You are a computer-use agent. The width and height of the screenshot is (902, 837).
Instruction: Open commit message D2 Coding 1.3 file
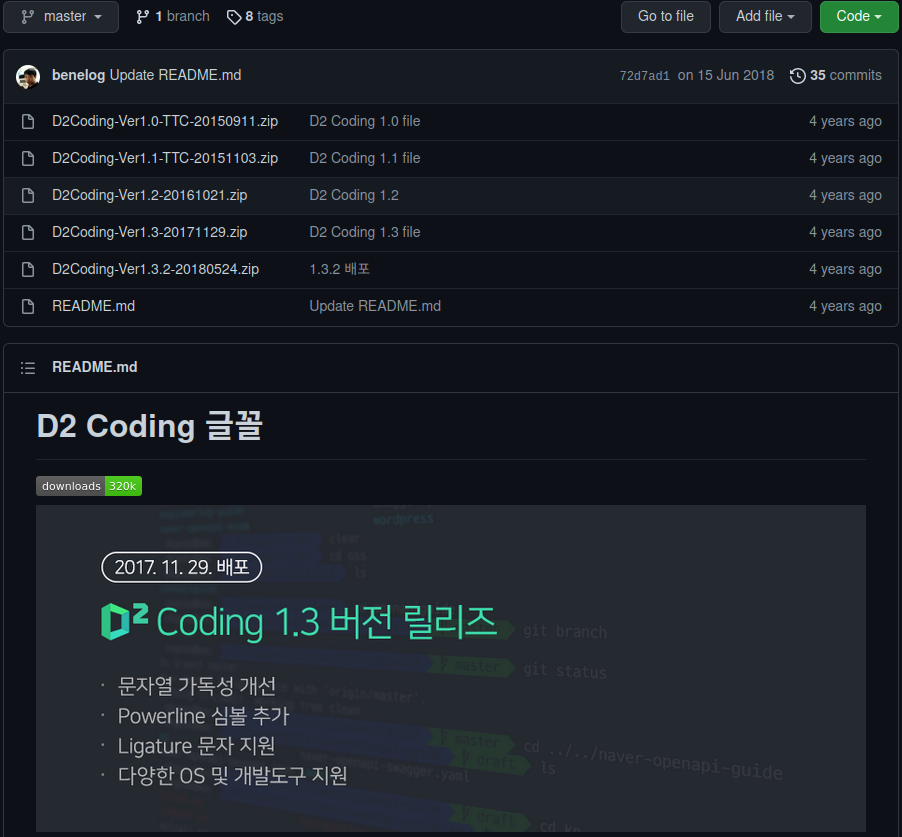click(x=365, y=232)
